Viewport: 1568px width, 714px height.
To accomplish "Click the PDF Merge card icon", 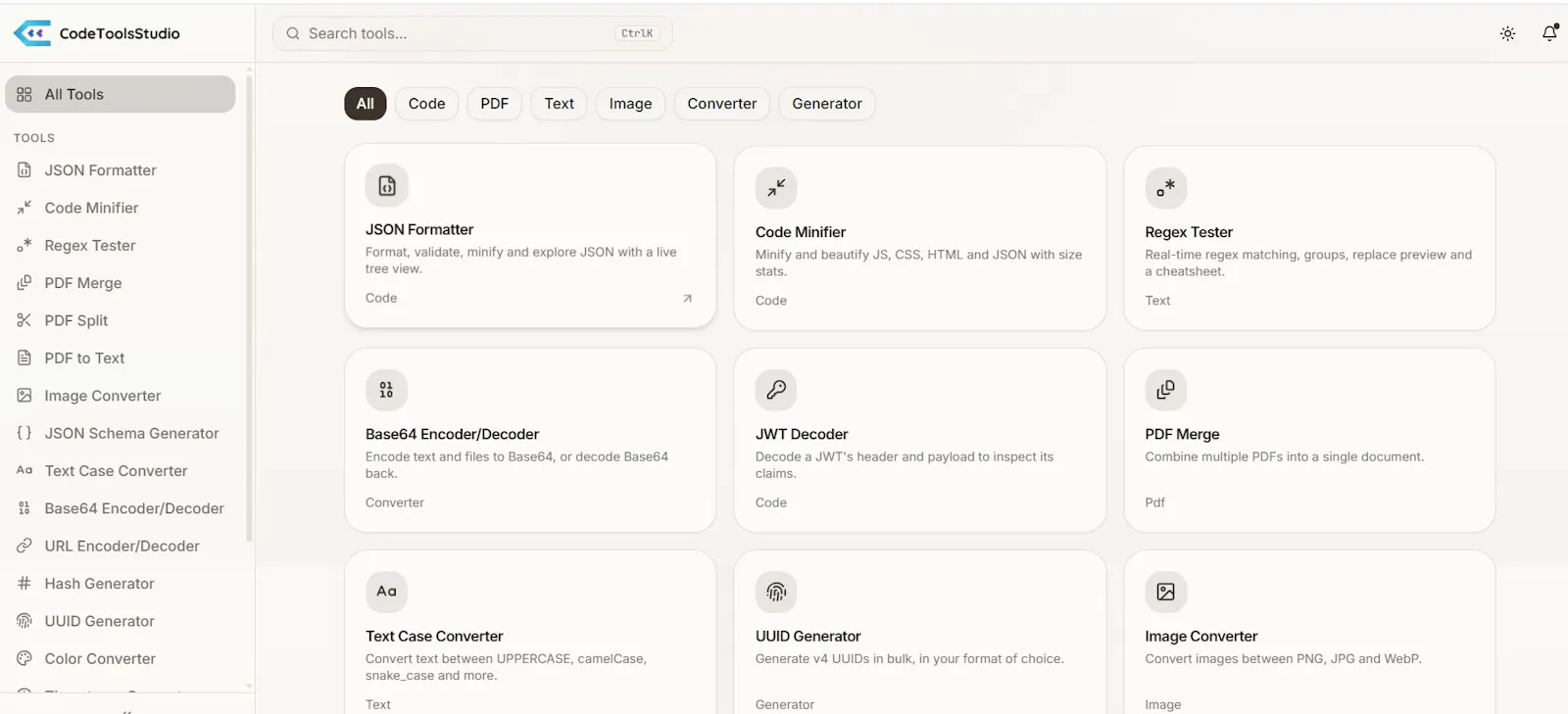I will [x=1166, y=390].
